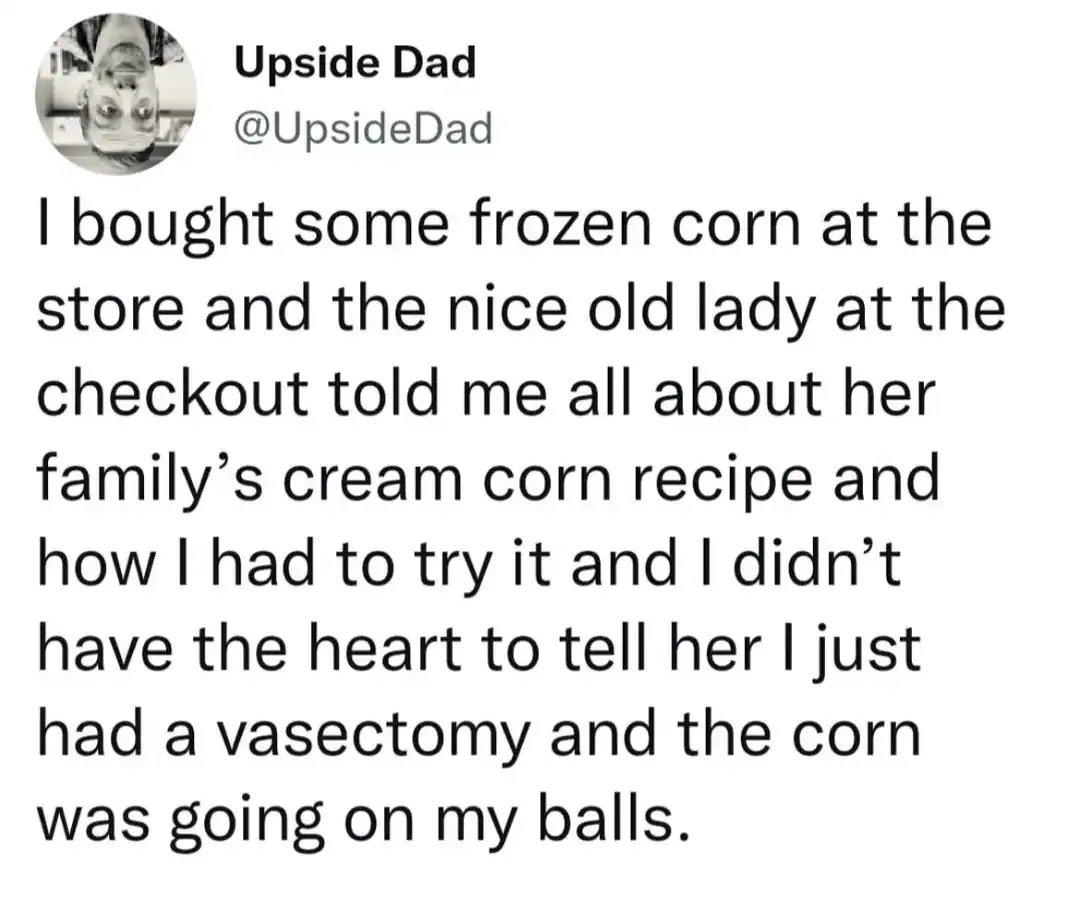Click the final word "balls."
The width and height of the screenshot is (1080, 908).
pos(612,821)
